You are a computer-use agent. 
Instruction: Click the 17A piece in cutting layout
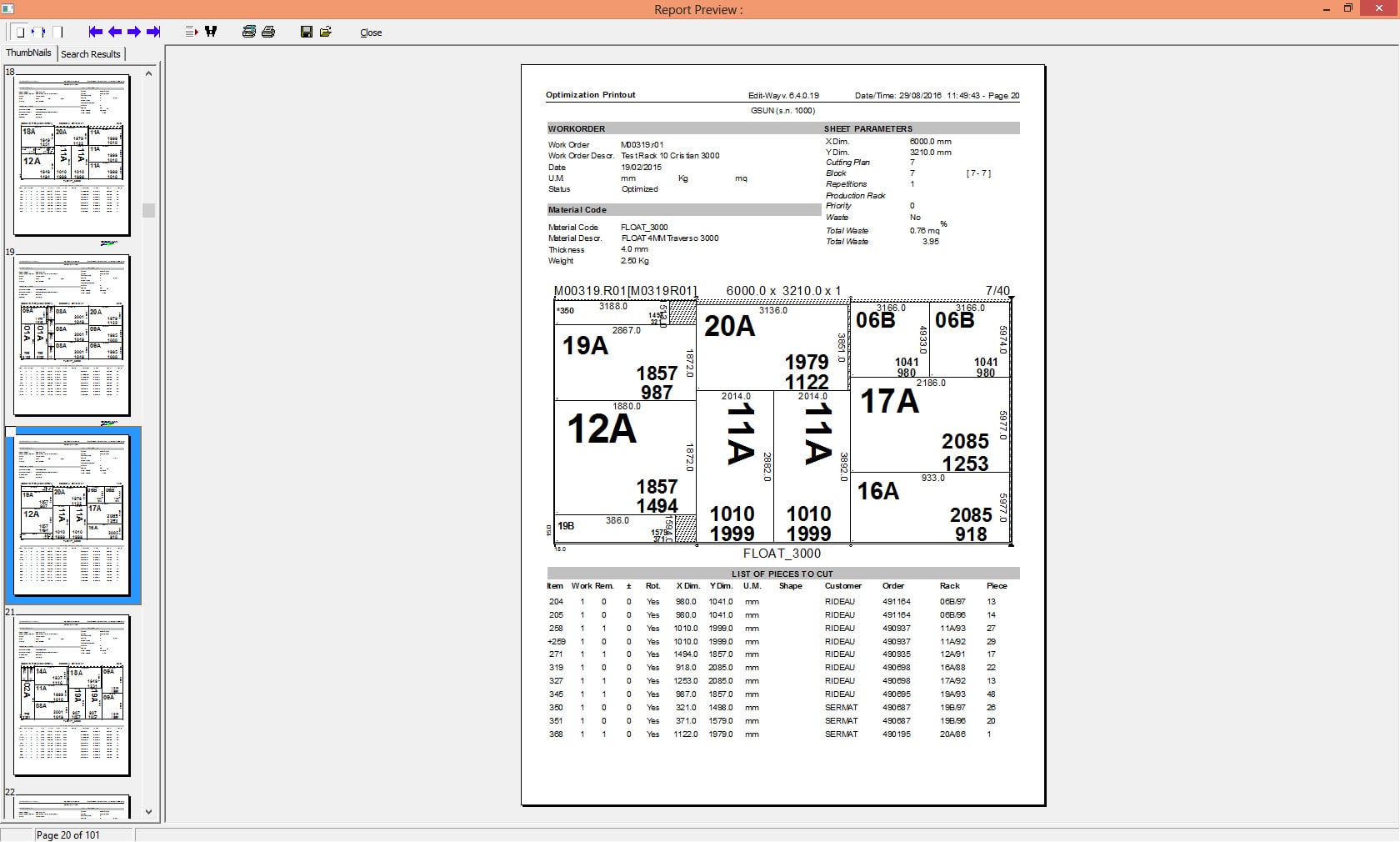[x=931, y=424]
